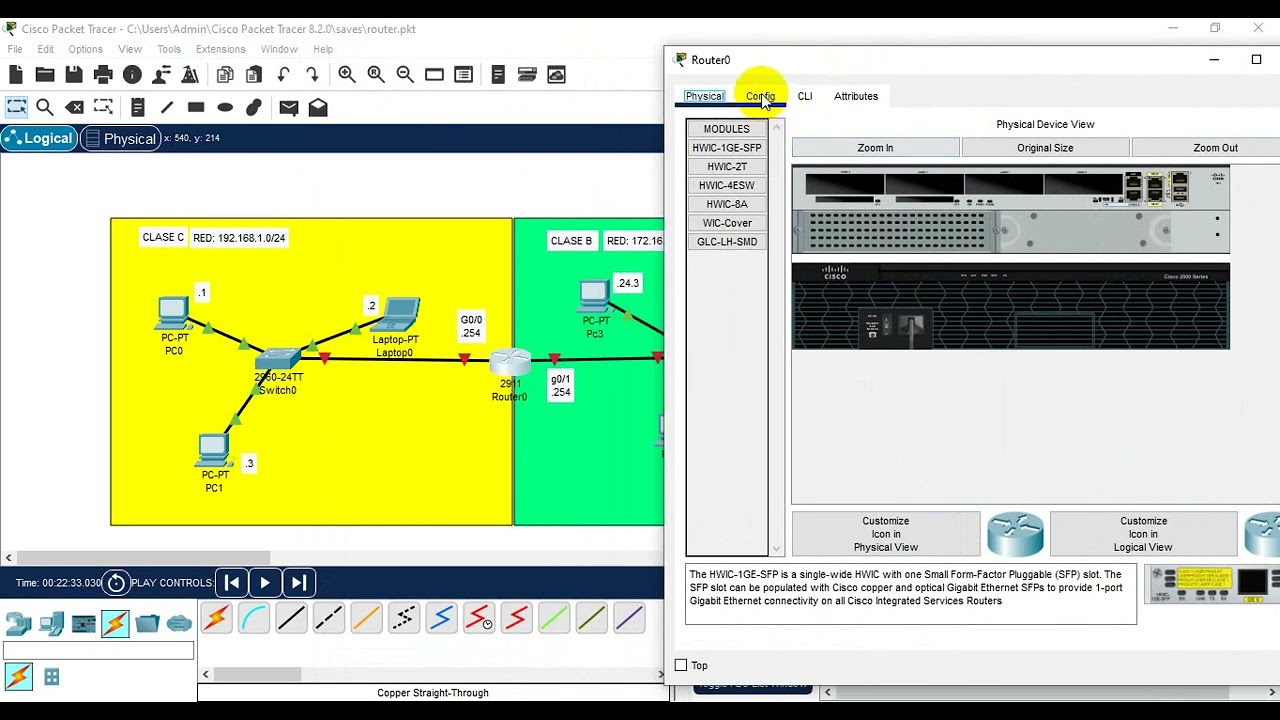Open the Attributes tab of Router0
Viewport: 1280px width, 720px height.
click(856, 96)
